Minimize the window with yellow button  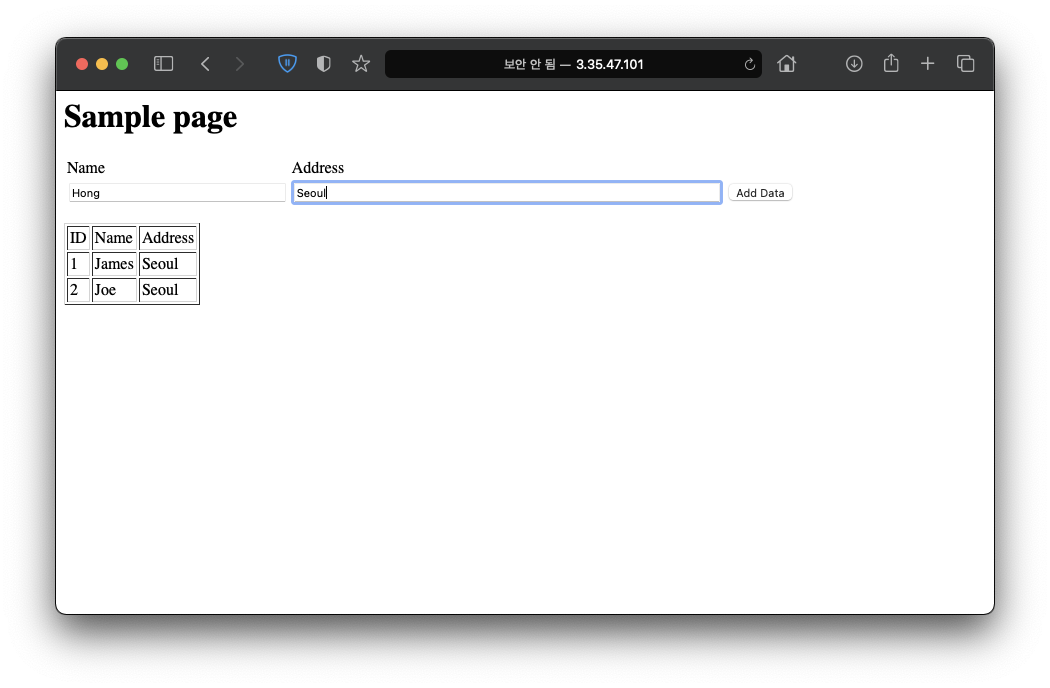pyautogui.click(x=102, y=64)
